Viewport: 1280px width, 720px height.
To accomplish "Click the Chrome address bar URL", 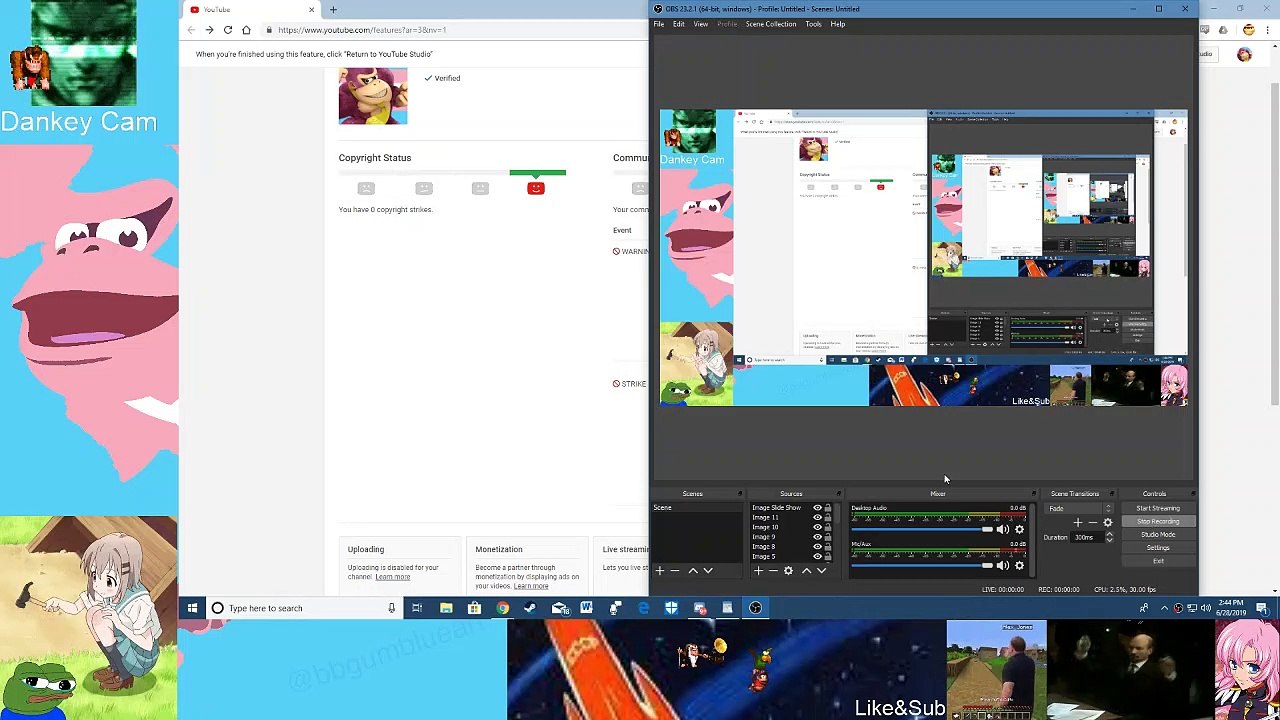I will coord(362,30).
